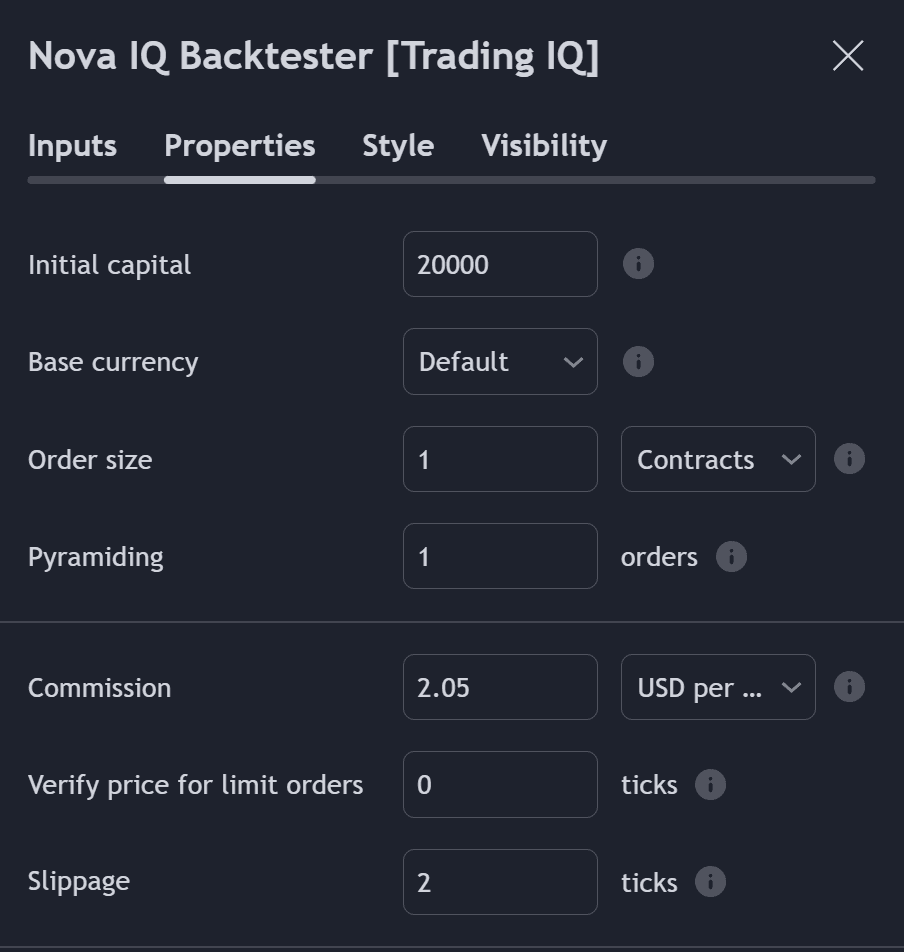This screenshot has height=952, width=904.
Task: Click the Verify price ticks info icon
Action: pyautogui.click(x=710, y=784)
